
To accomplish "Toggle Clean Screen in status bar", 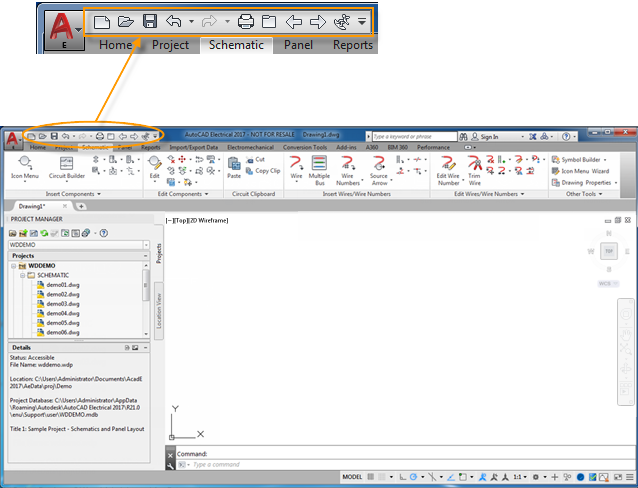I will (x=618, y=477).
